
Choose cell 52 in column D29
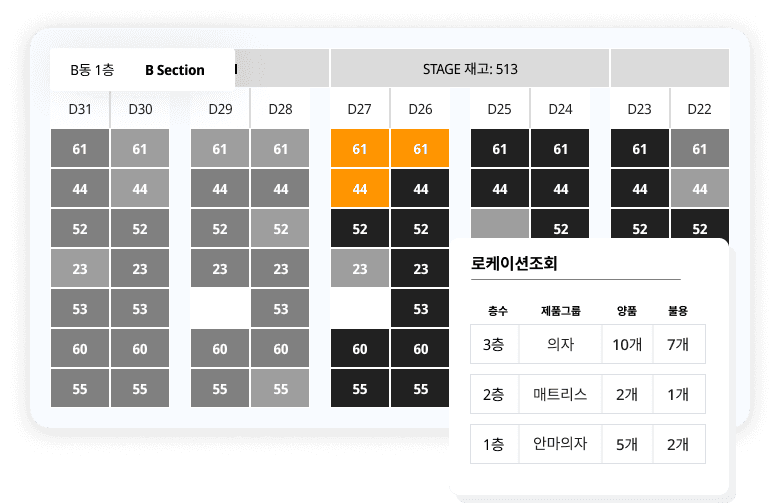point(220,228)
